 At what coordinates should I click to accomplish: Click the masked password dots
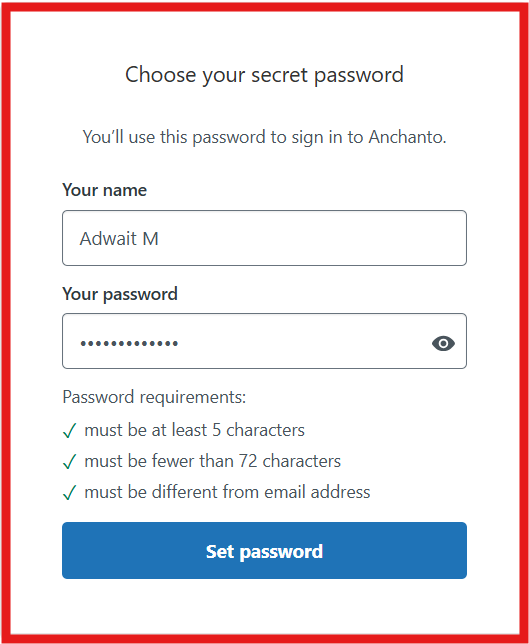click(x=129, y=343)
